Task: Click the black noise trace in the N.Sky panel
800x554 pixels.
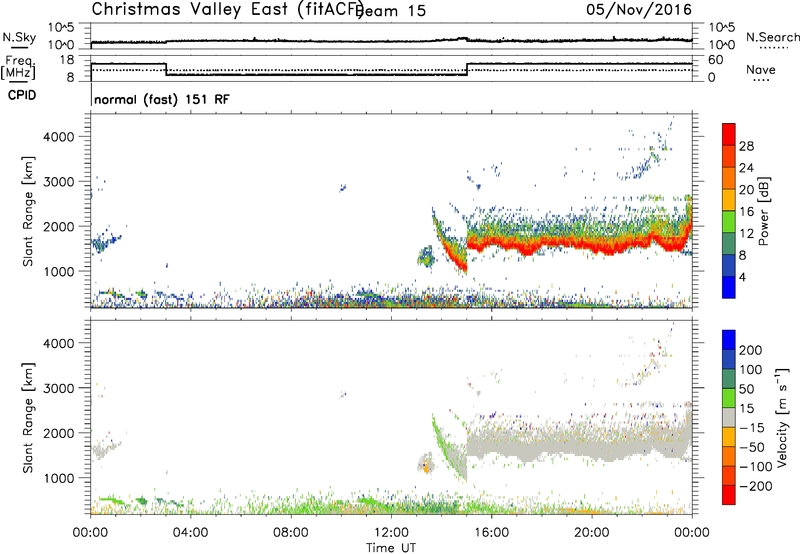Action: coord(391,41)
